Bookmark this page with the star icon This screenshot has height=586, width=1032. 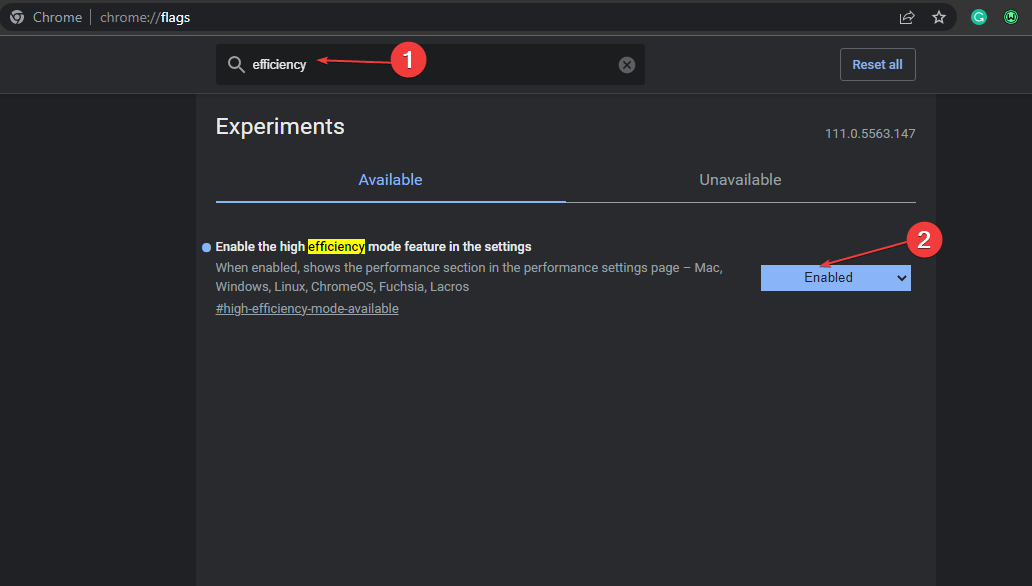(x=939, y=18)
